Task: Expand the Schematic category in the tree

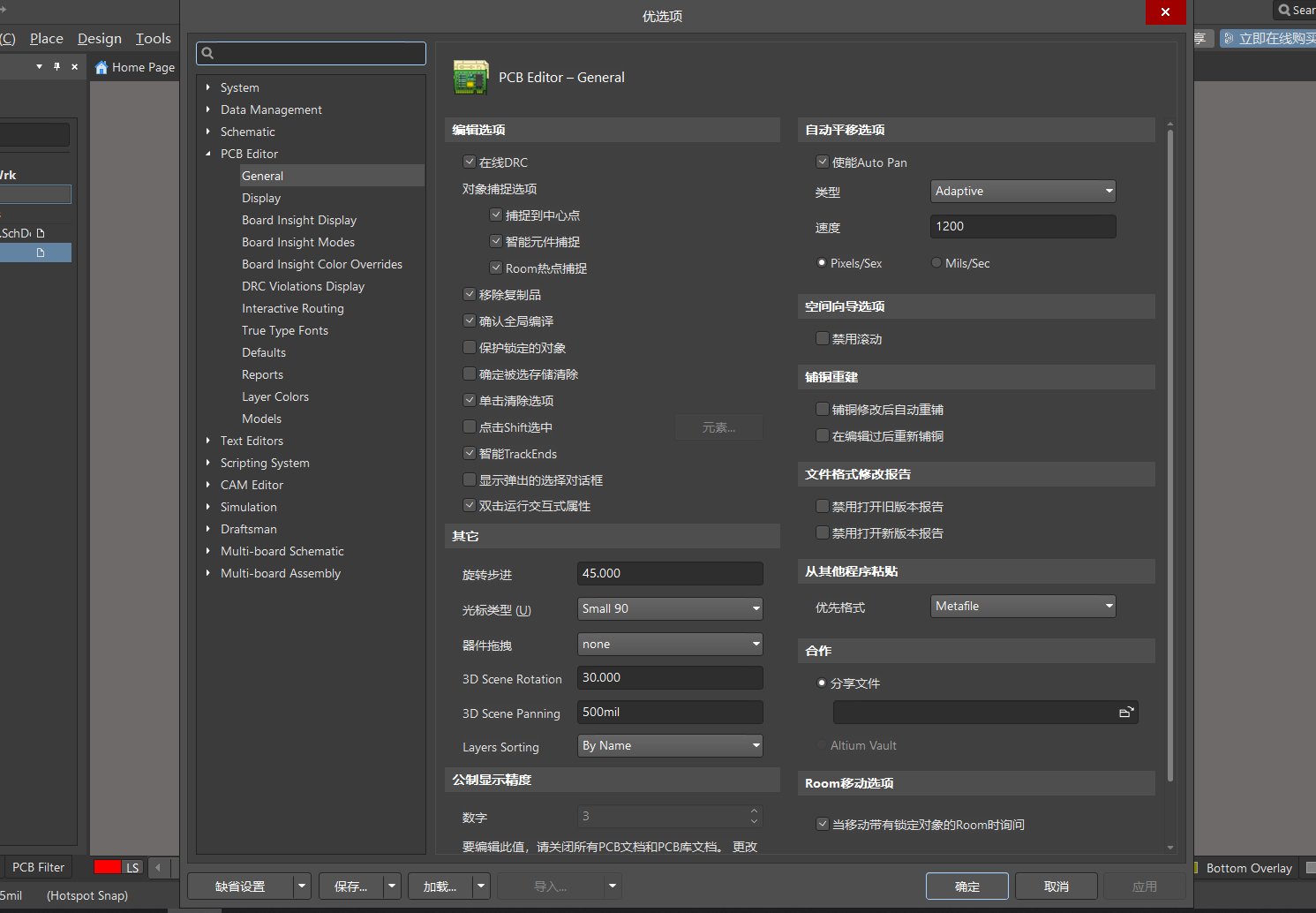Action: pyautogui.click(x=207, y=131)
